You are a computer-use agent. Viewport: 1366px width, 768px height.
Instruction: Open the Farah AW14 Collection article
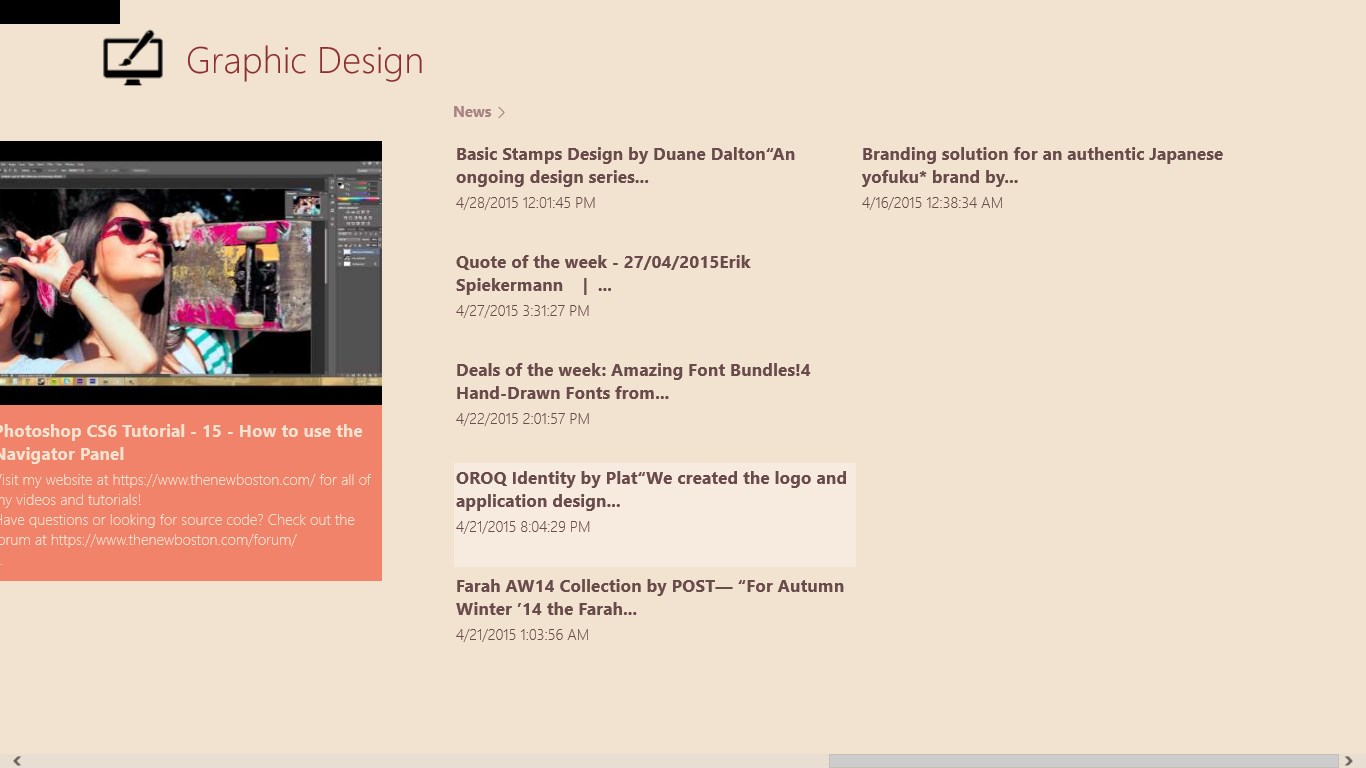(x=650, y=597)
